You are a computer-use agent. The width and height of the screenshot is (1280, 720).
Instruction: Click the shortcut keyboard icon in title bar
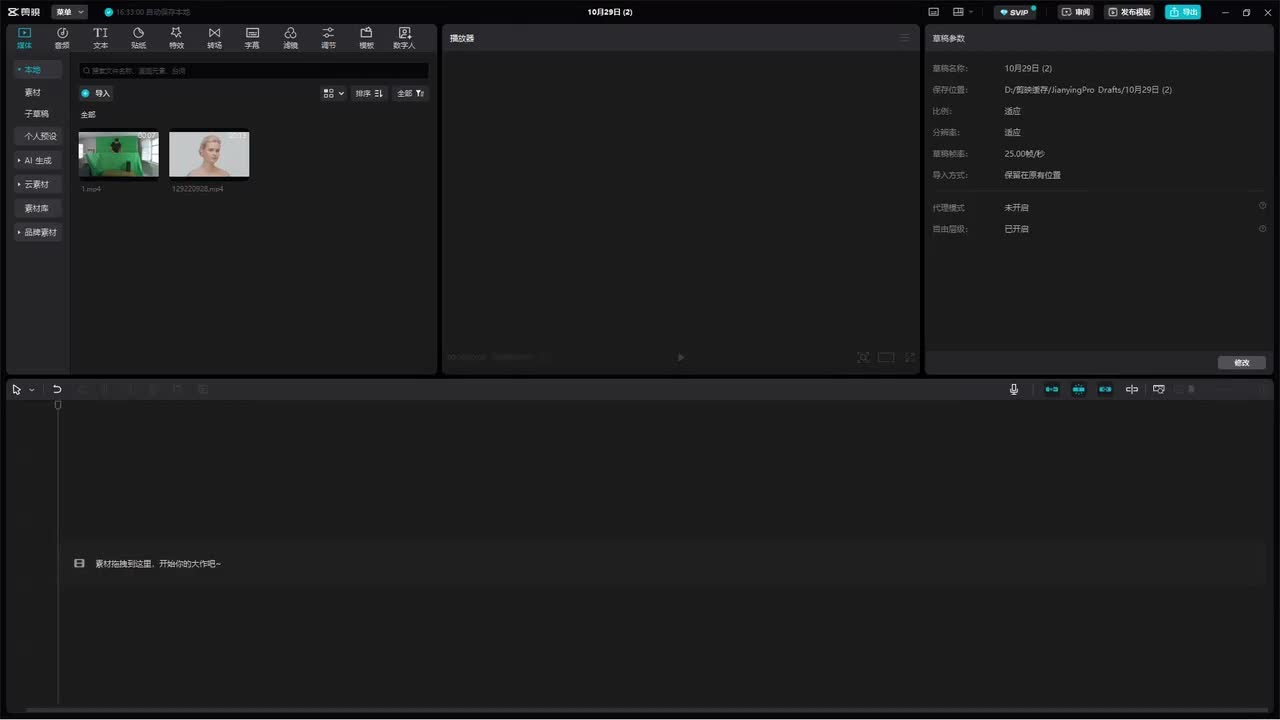934,12
